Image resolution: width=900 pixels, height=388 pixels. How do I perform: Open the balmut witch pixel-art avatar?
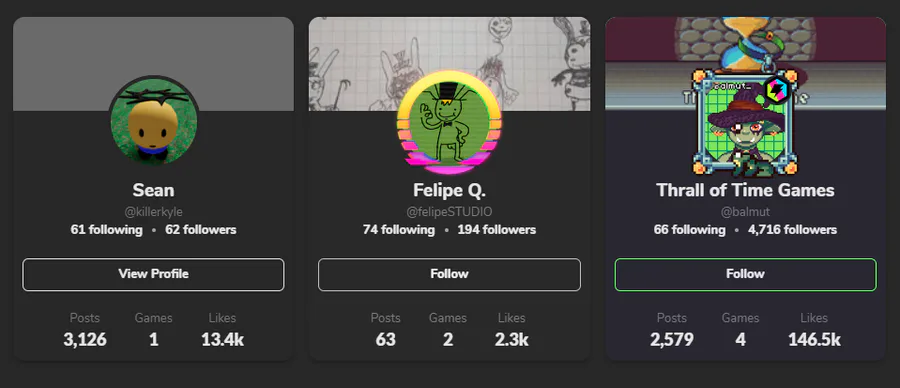click(745, 122)
